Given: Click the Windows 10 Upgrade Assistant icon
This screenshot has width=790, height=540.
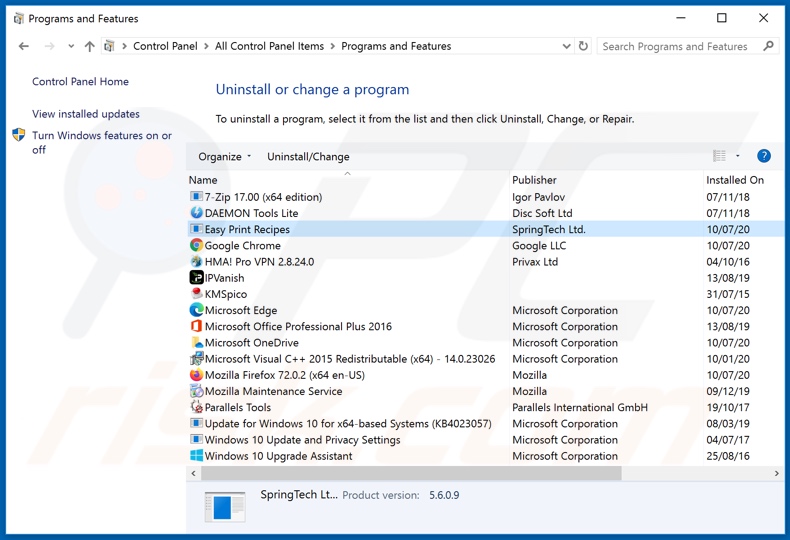Looking at the screenshot, I should pyautogui.click(x=196, y=455).
